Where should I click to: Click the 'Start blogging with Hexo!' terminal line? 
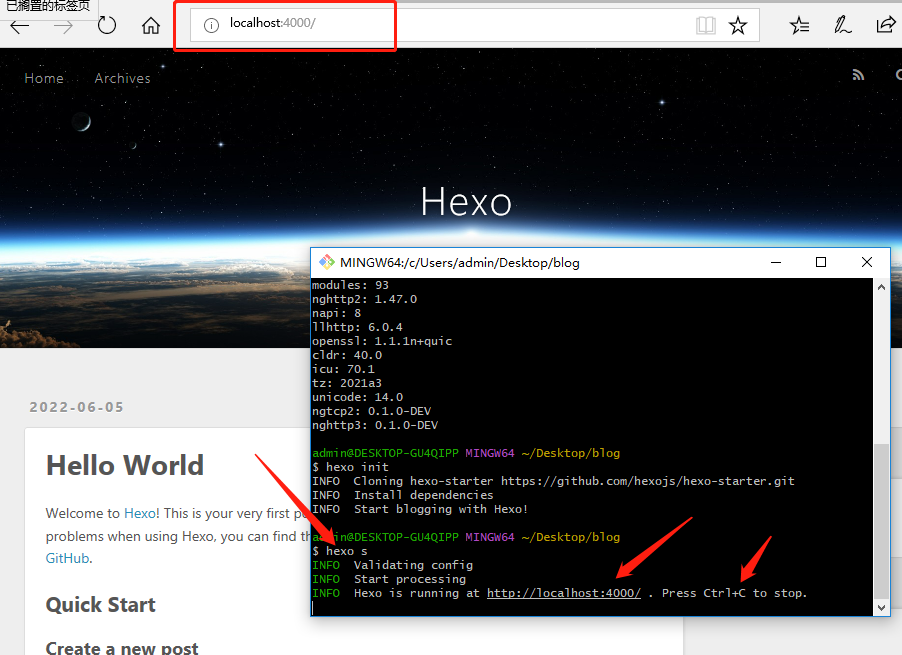click(420, 509)
